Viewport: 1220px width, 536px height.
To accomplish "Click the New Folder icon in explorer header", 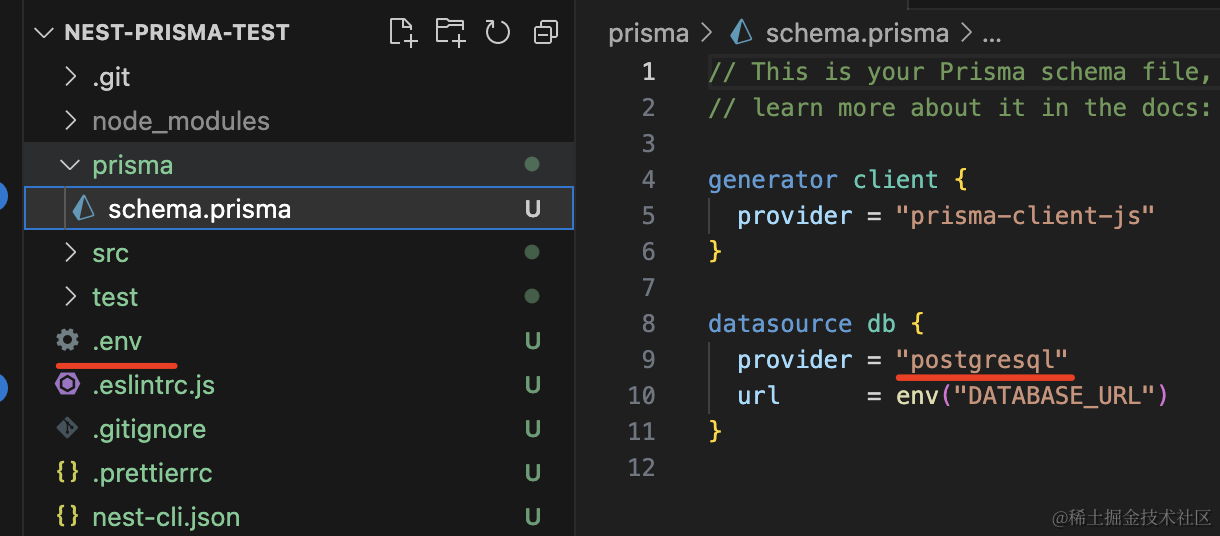I will pyautogui.click(x=450, y=33).
